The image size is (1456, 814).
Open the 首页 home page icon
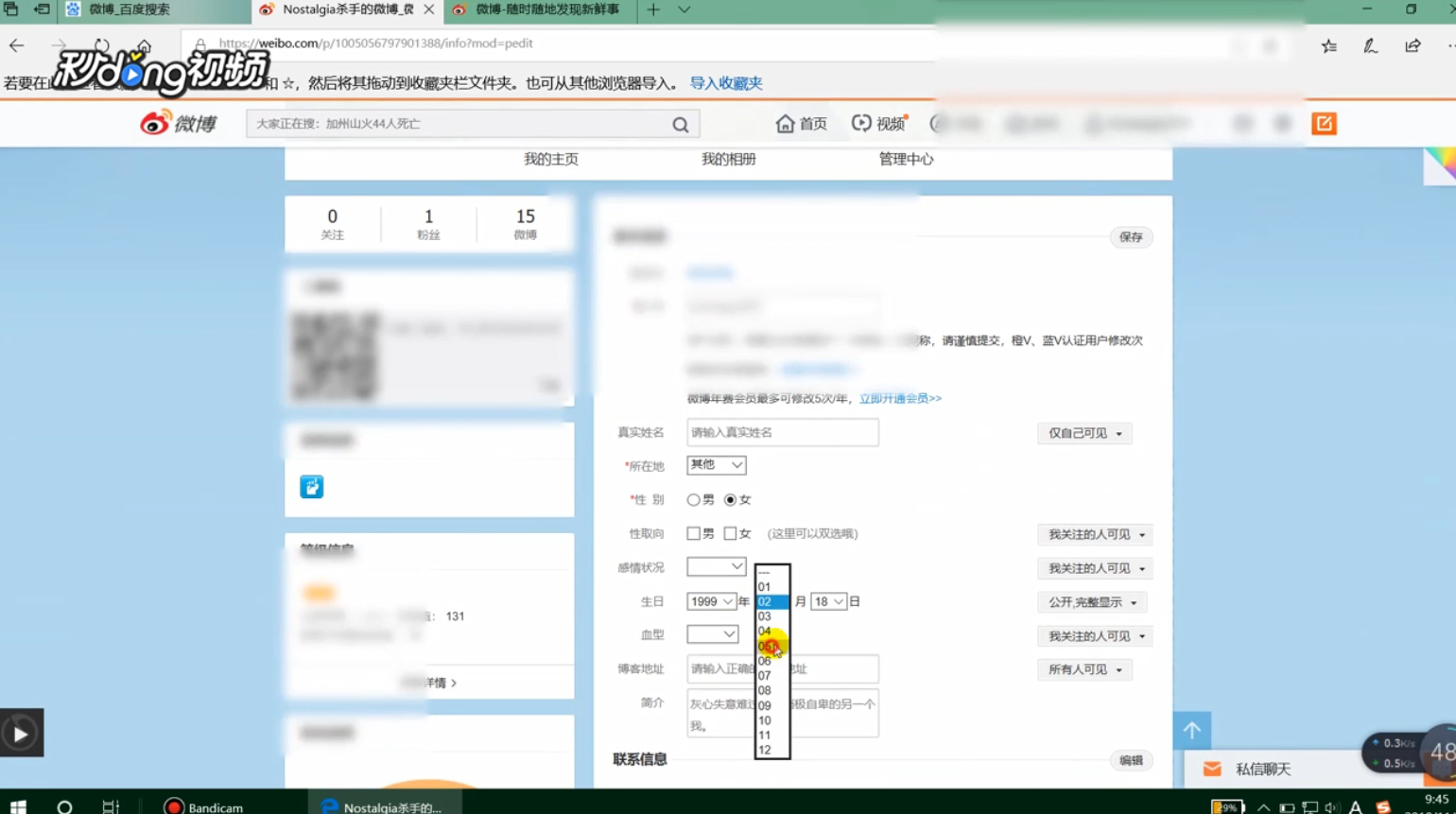point(787,124)
